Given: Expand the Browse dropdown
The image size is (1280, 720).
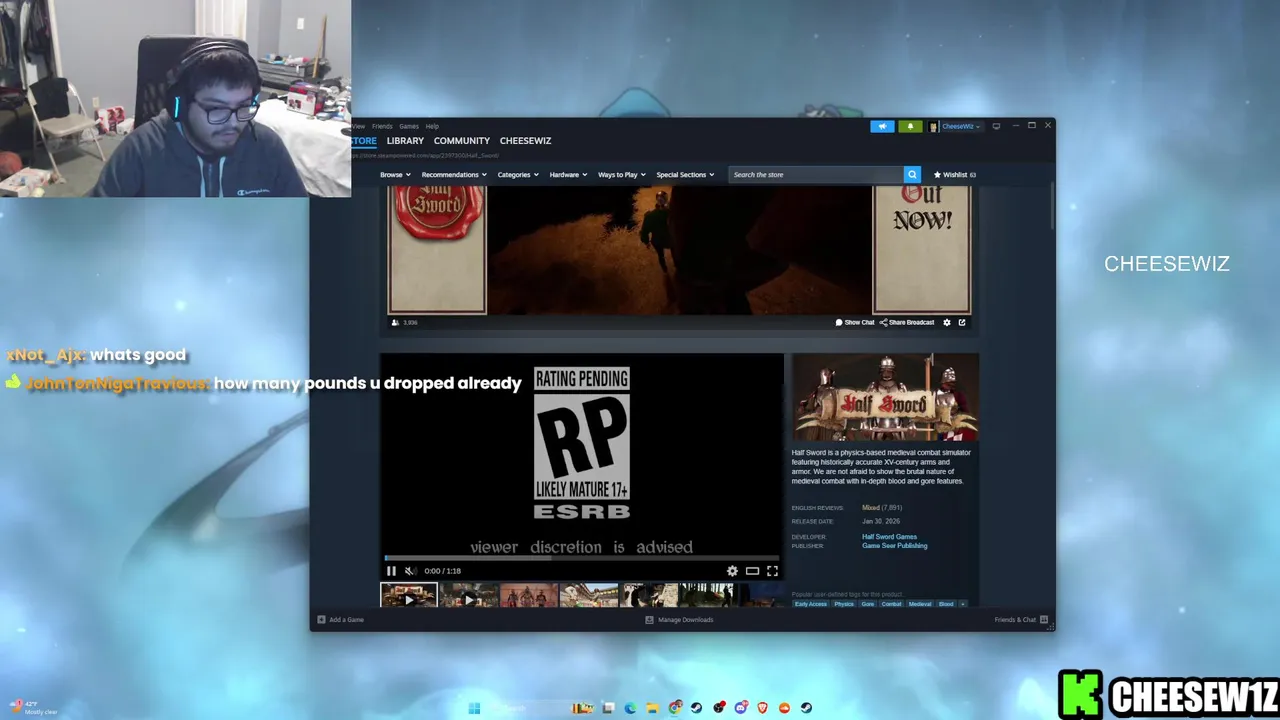Looking at the screenshot, I should (394, 174).
